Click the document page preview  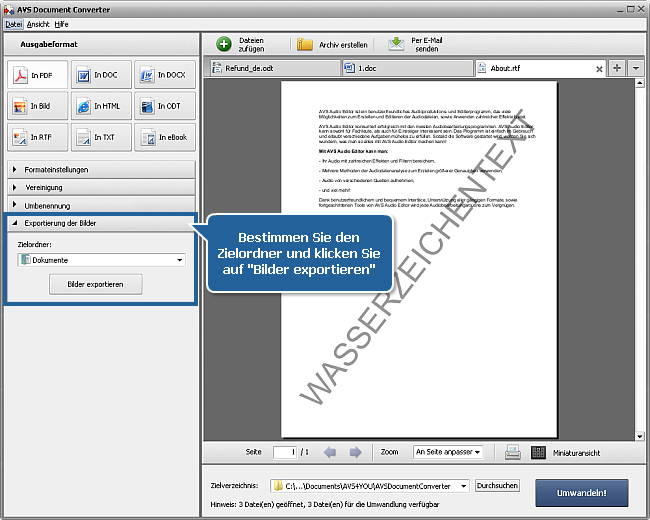pos(419,259)
